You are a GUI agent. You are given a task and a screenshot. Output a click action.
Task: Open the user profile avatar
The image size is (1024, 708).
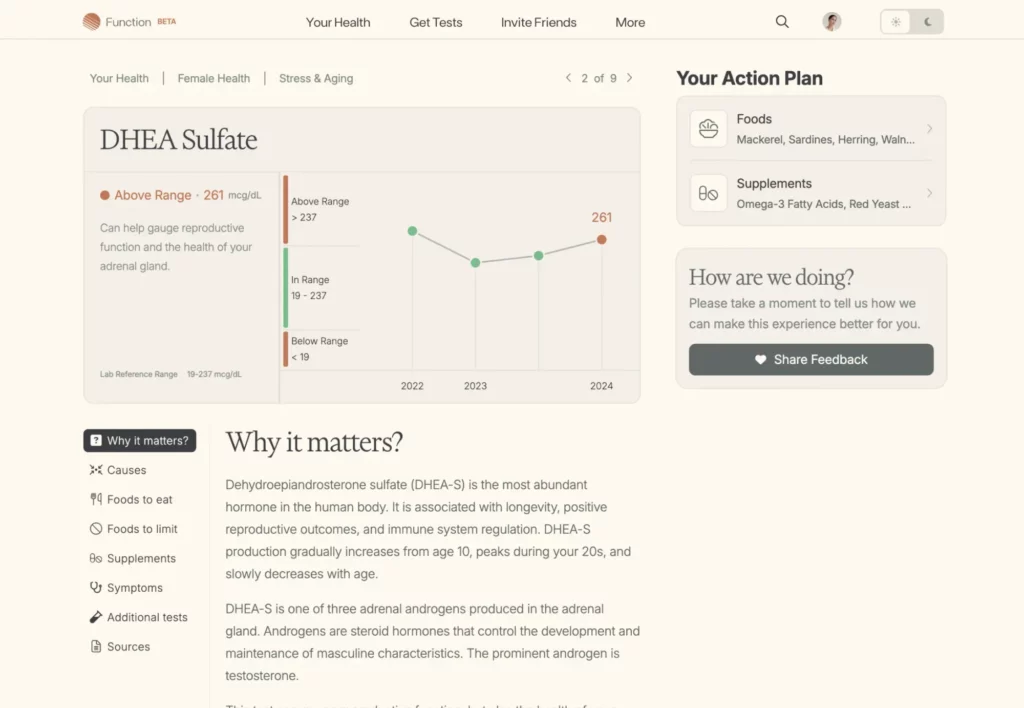831,22
